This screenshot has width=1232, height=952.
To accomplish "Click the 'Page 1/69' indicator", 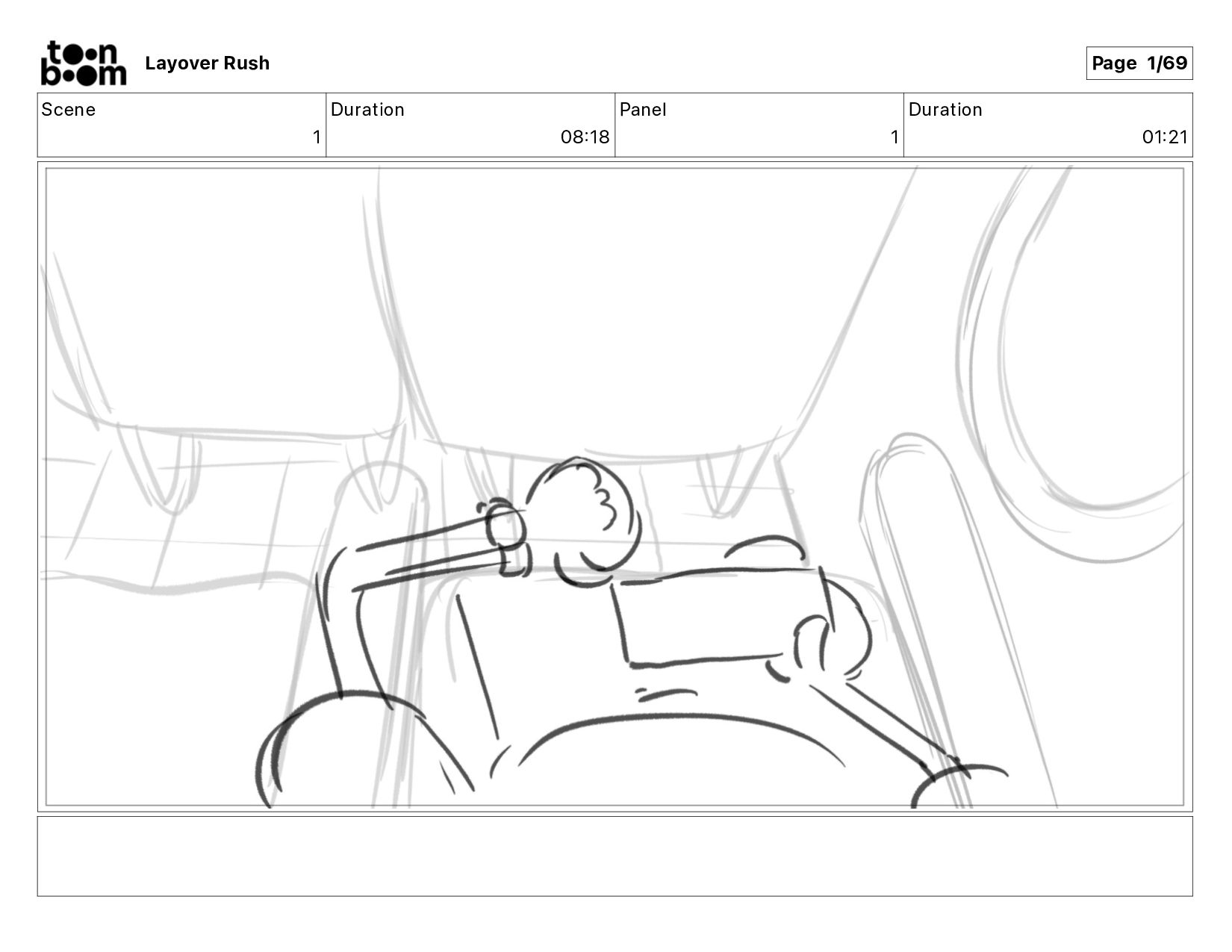I will (1139, 63).
